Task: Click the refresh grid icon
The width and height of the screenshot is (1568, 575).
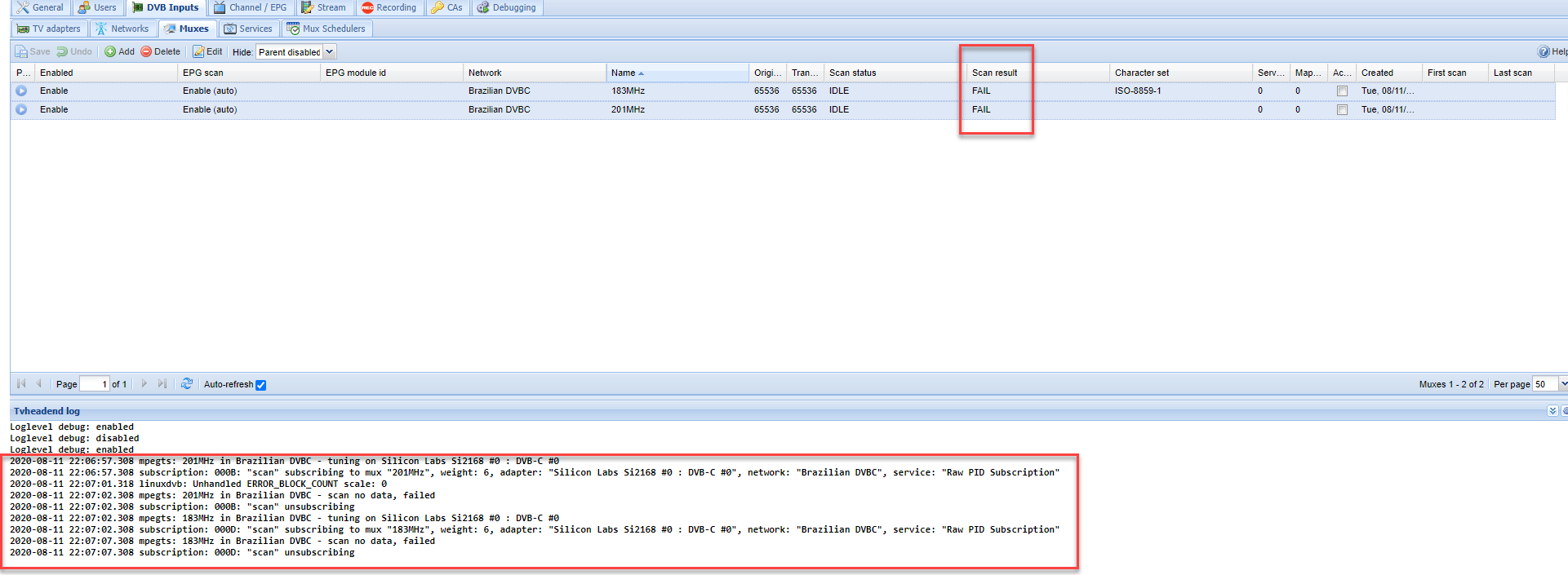Action: click(x=187, y=384)
